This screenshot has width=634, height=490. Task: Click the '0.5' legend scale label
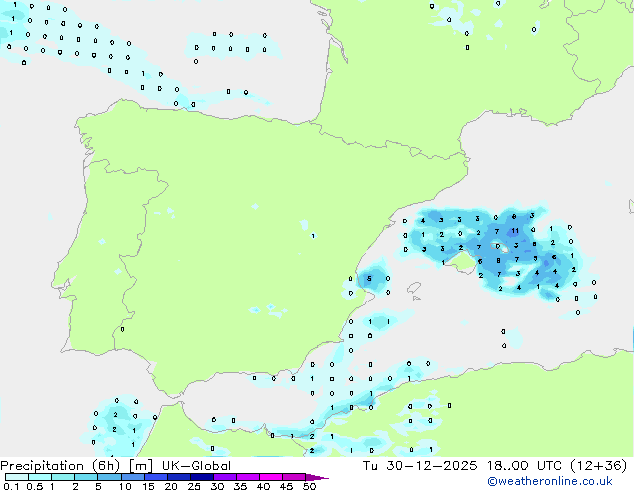tap(34, 486)
